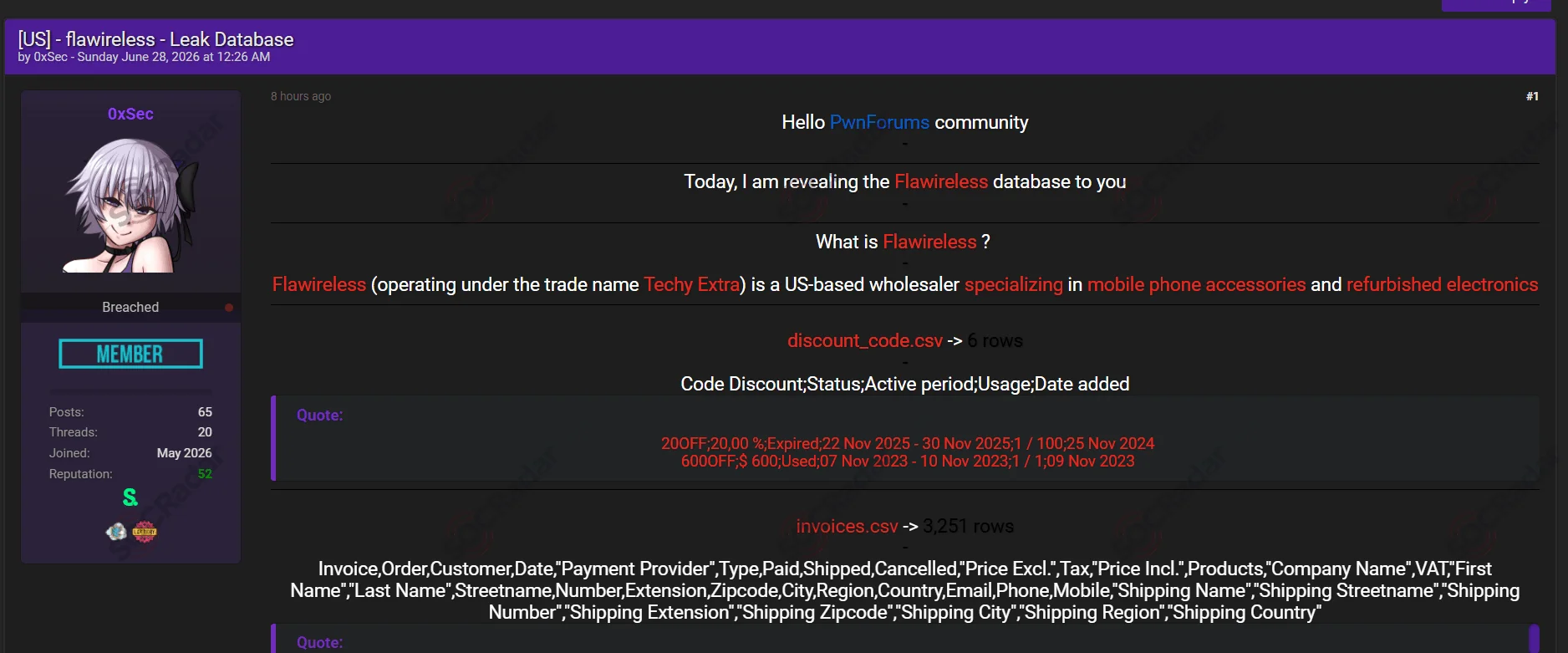Click the posts count 65
The image size is (1568, 653).
[x=205, y=412]
